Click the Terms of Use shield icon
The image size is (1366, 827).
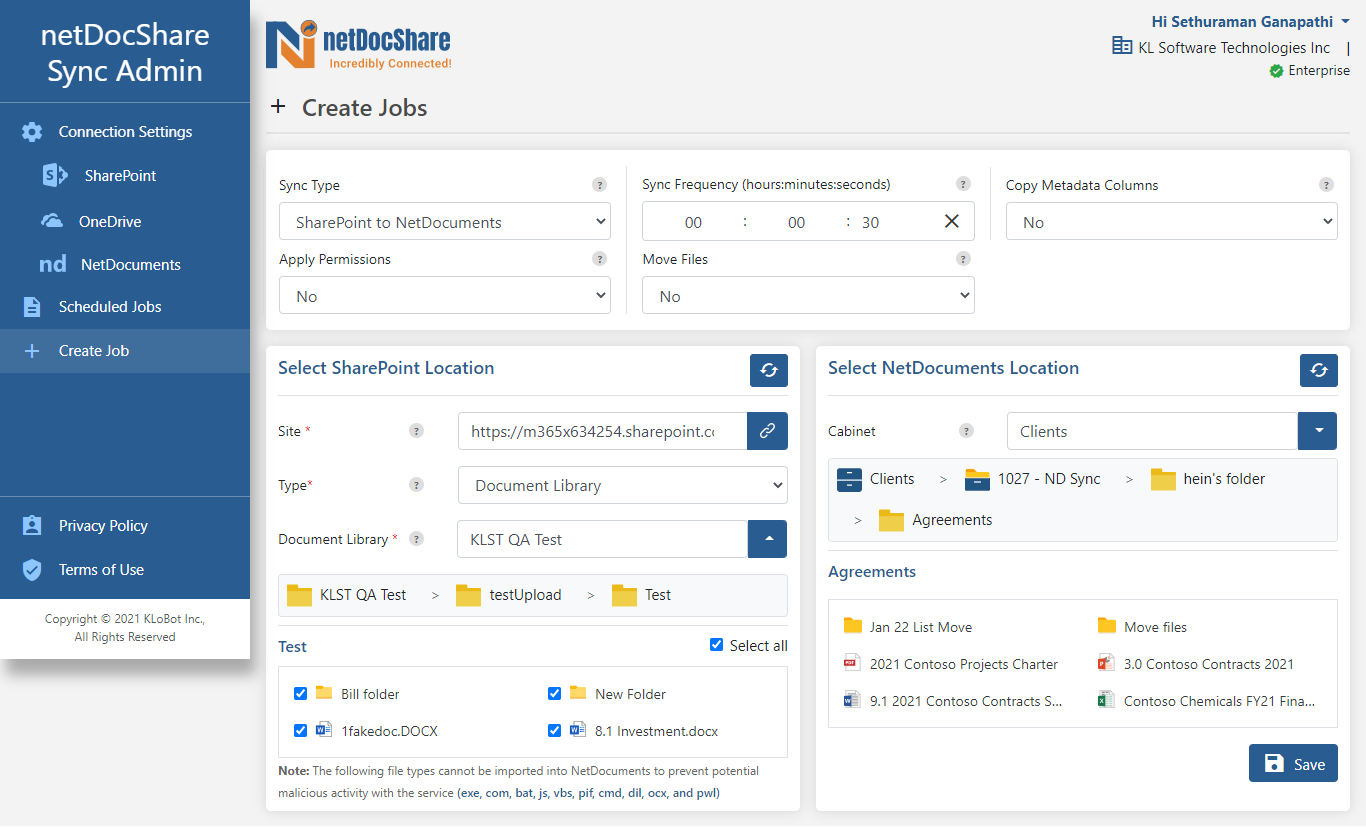pos(32,570)
